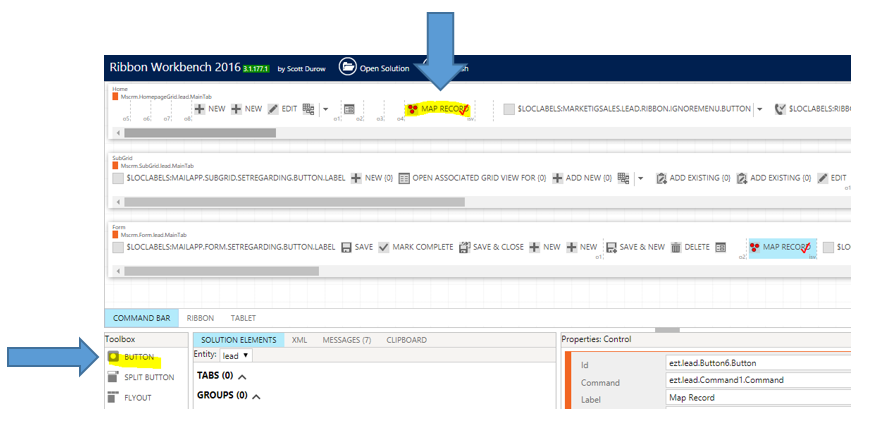
Task: Click the Label field containing Map Record
Action: click(757, 397)
